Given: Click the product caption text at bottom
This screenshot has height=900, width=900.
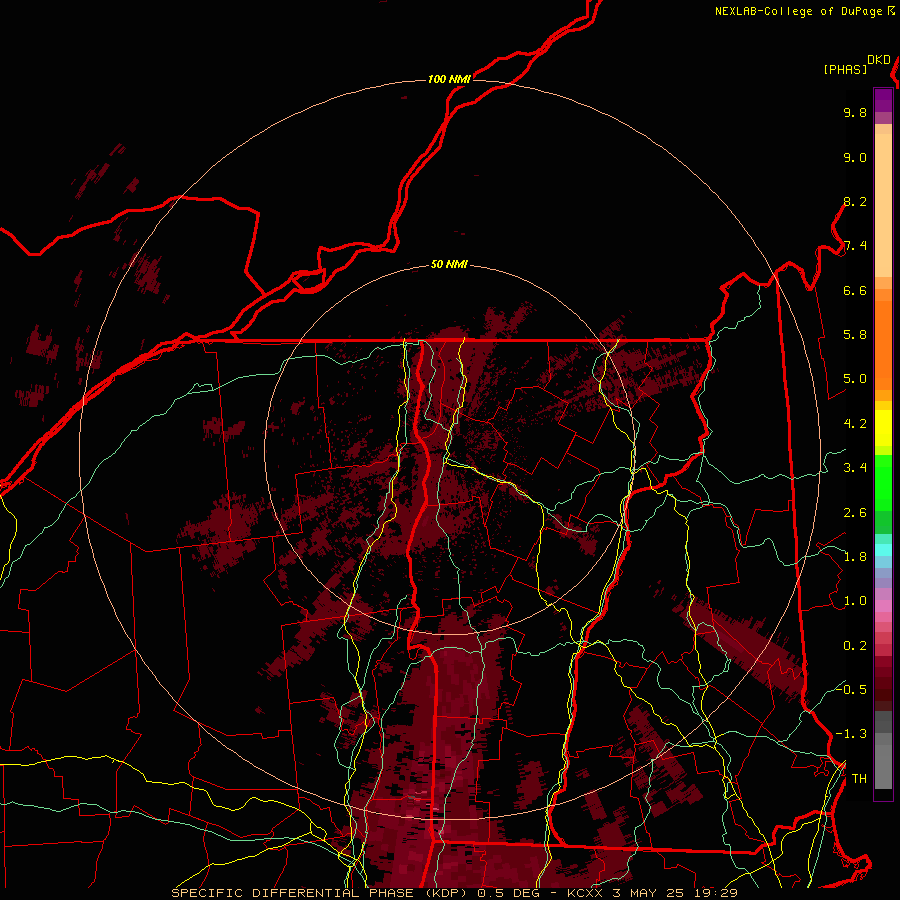Looking at the screenshot, I should click(454, 893).
